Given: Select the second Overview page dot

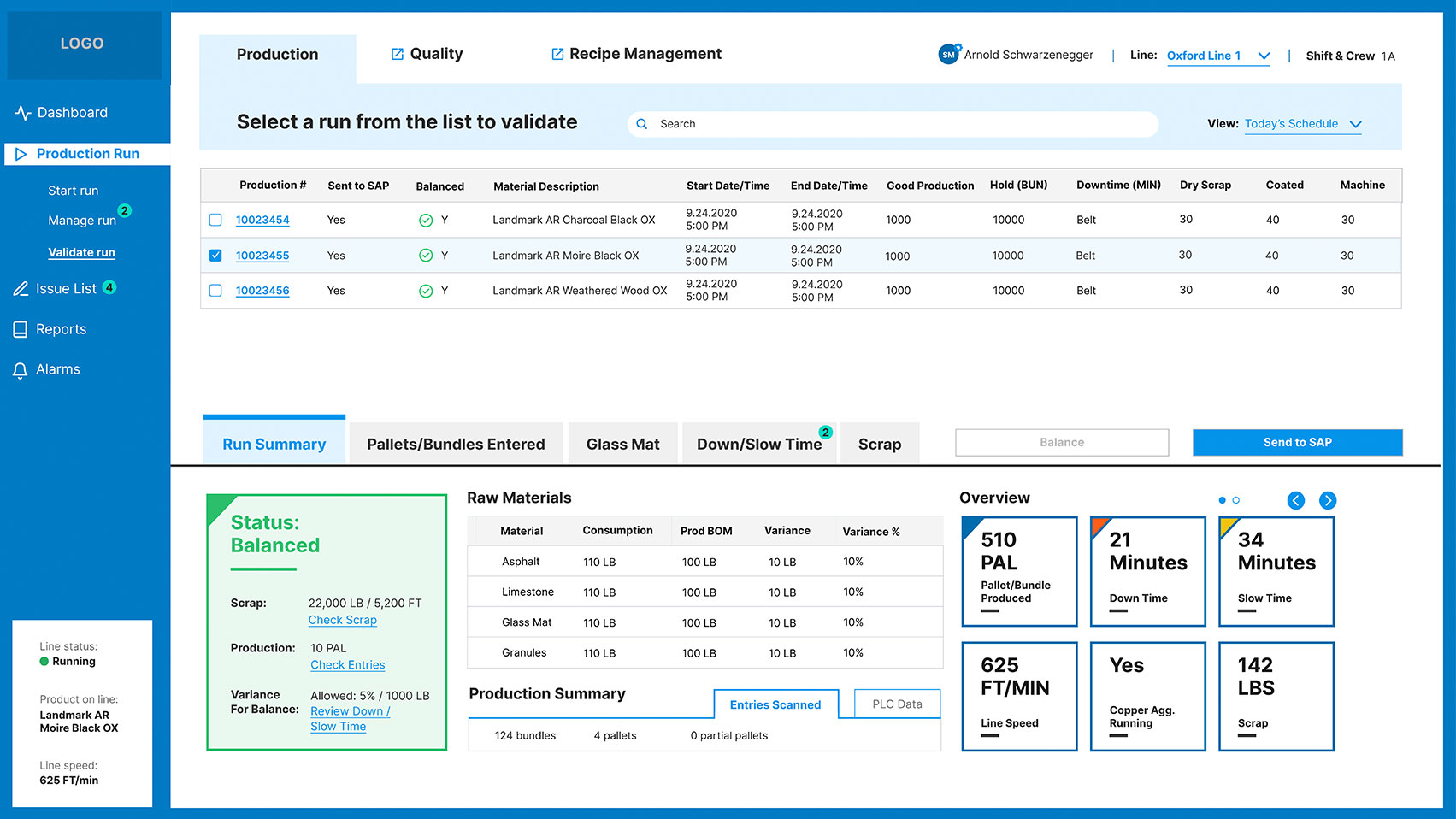Looking at the screenshot, I should click(x=1235, y=500).
